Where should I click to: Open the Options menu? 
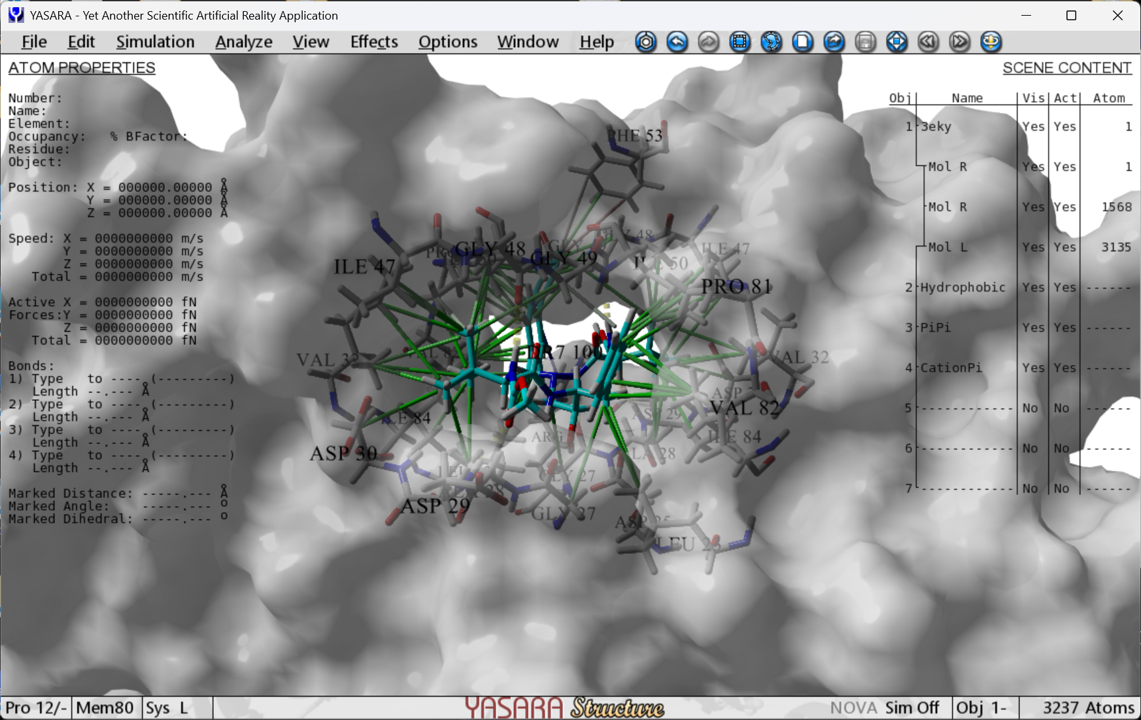[448, 41]
